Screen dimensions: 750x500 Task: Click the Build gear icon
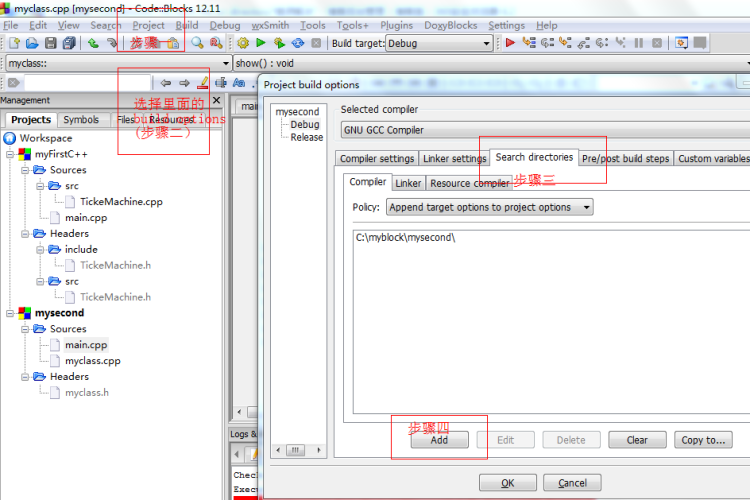click(x=243, y=43)
